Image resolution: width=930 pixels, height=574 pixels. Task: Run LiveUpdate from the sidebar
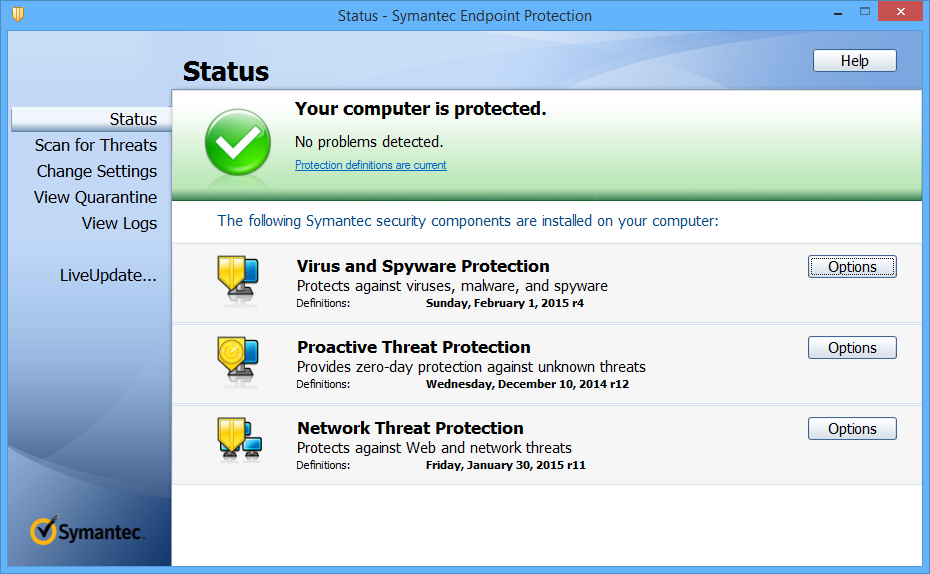click(x=108, y=275)
